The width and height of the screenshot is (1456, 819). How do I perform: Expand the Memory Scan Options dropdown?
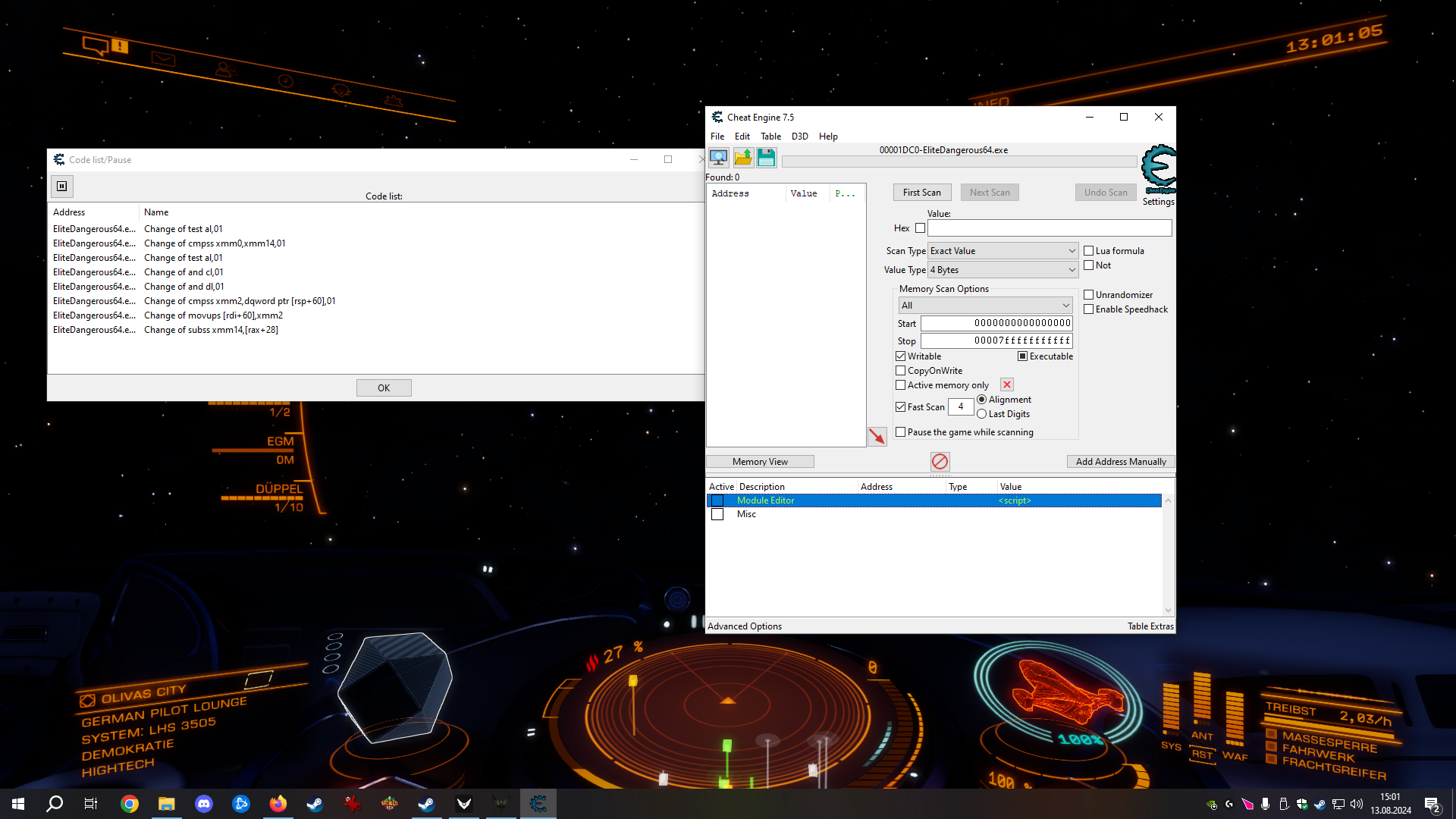pos(985,306)
